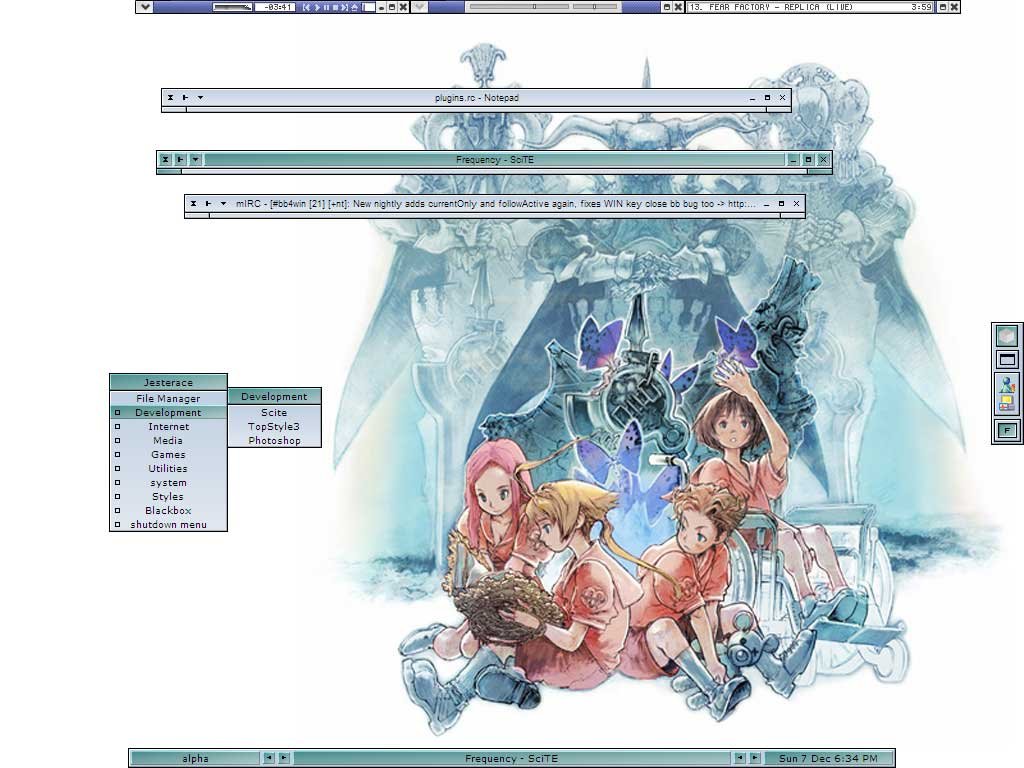
Task: Click the hourglass icon on the Notepad title bar
Action: 170,98
